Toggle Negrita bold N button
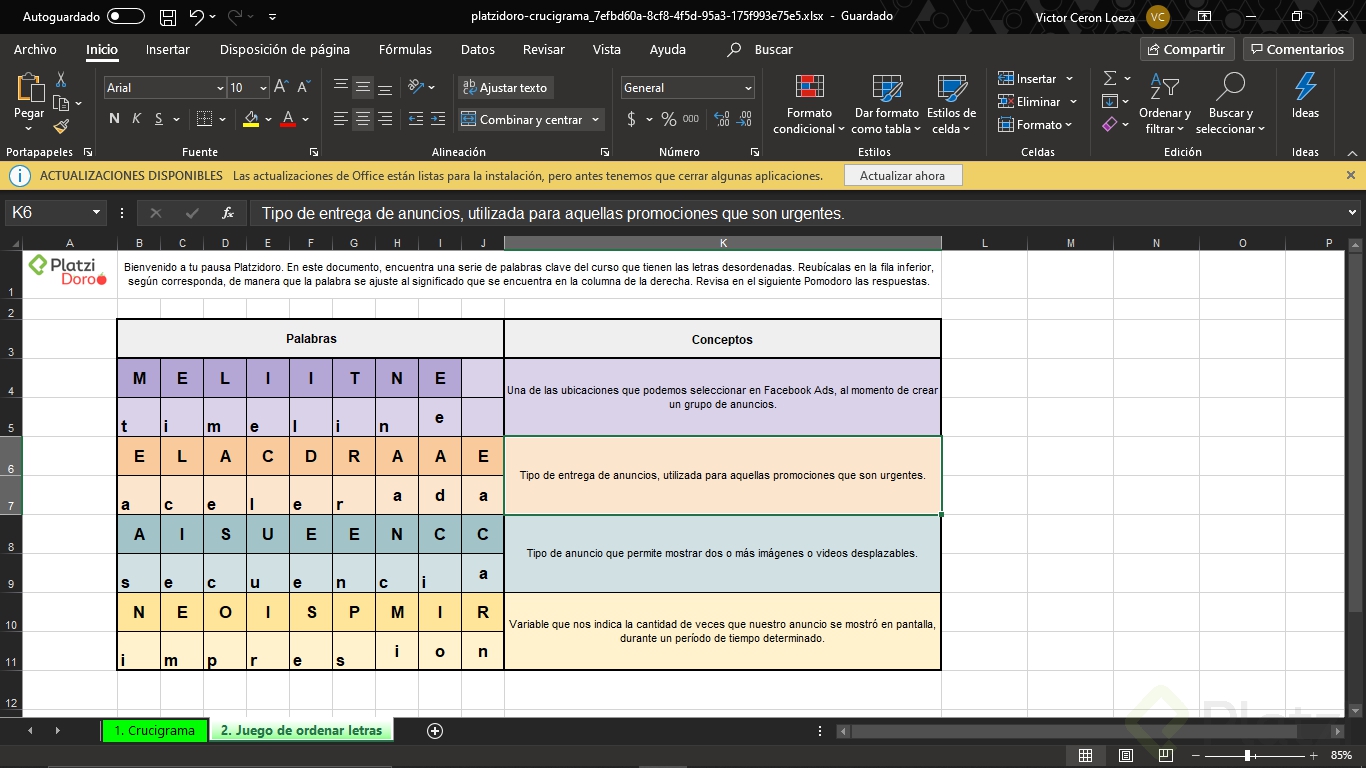This screenshot has width=1366, height=768. [114, 119]
